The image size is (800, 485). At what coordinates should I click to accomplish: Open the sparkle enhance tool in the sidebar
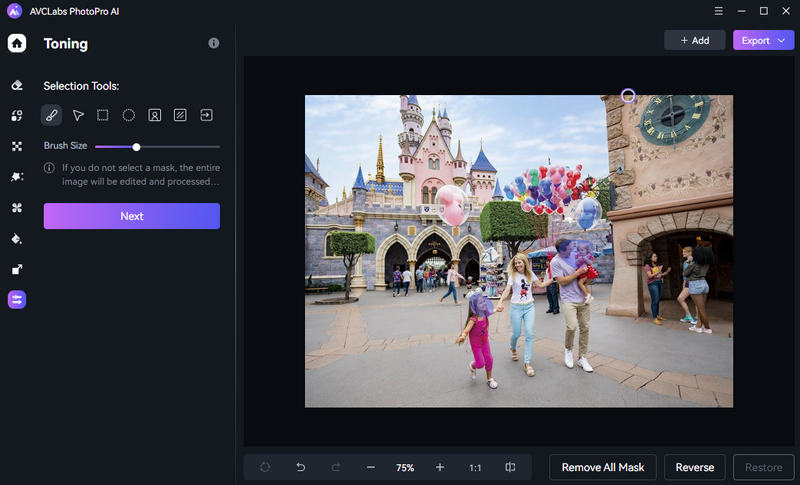pyautogui.click(x=17, y=177)
